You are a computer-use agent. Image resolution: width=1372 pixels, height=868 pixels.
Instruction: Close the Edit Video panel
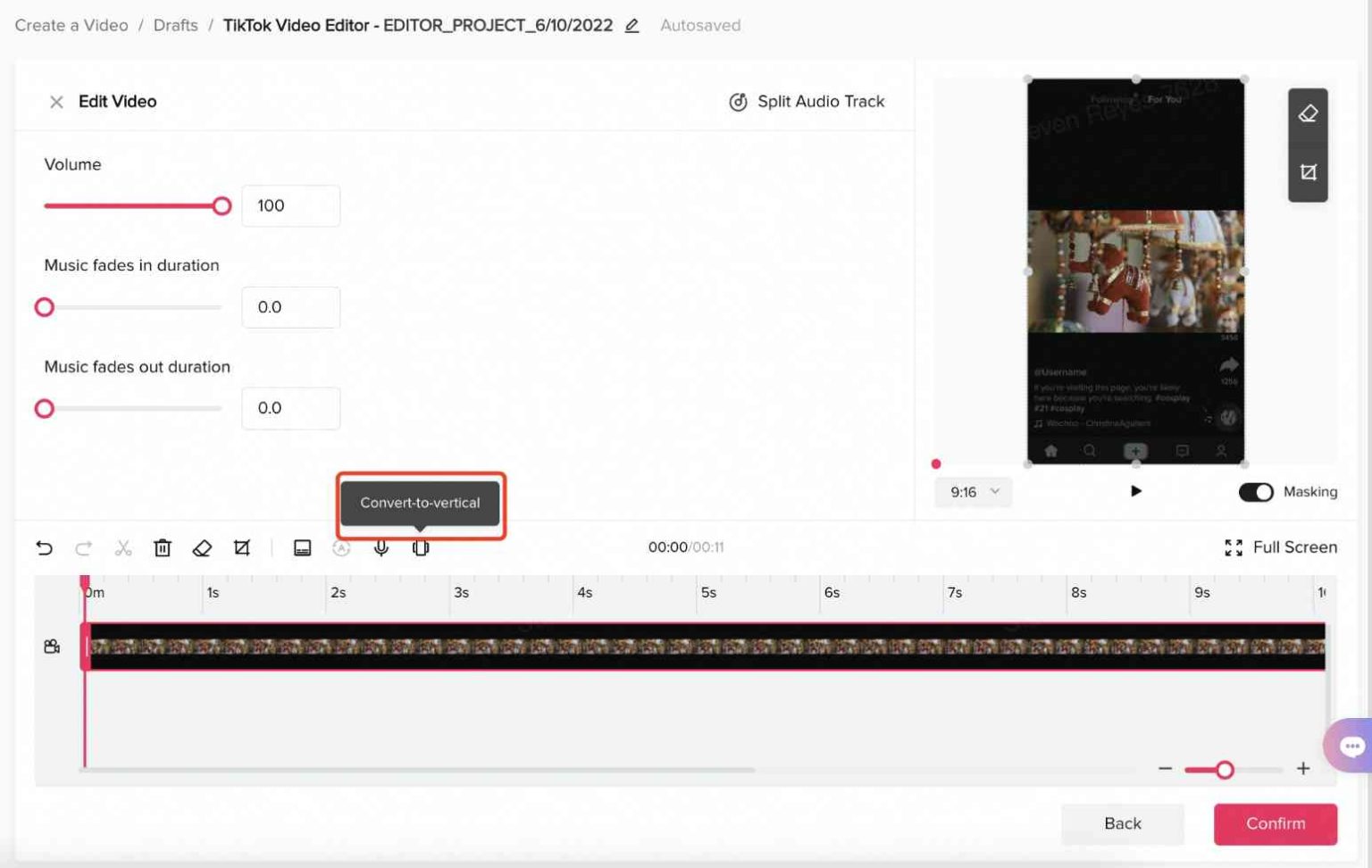click(x=56, y=102)
